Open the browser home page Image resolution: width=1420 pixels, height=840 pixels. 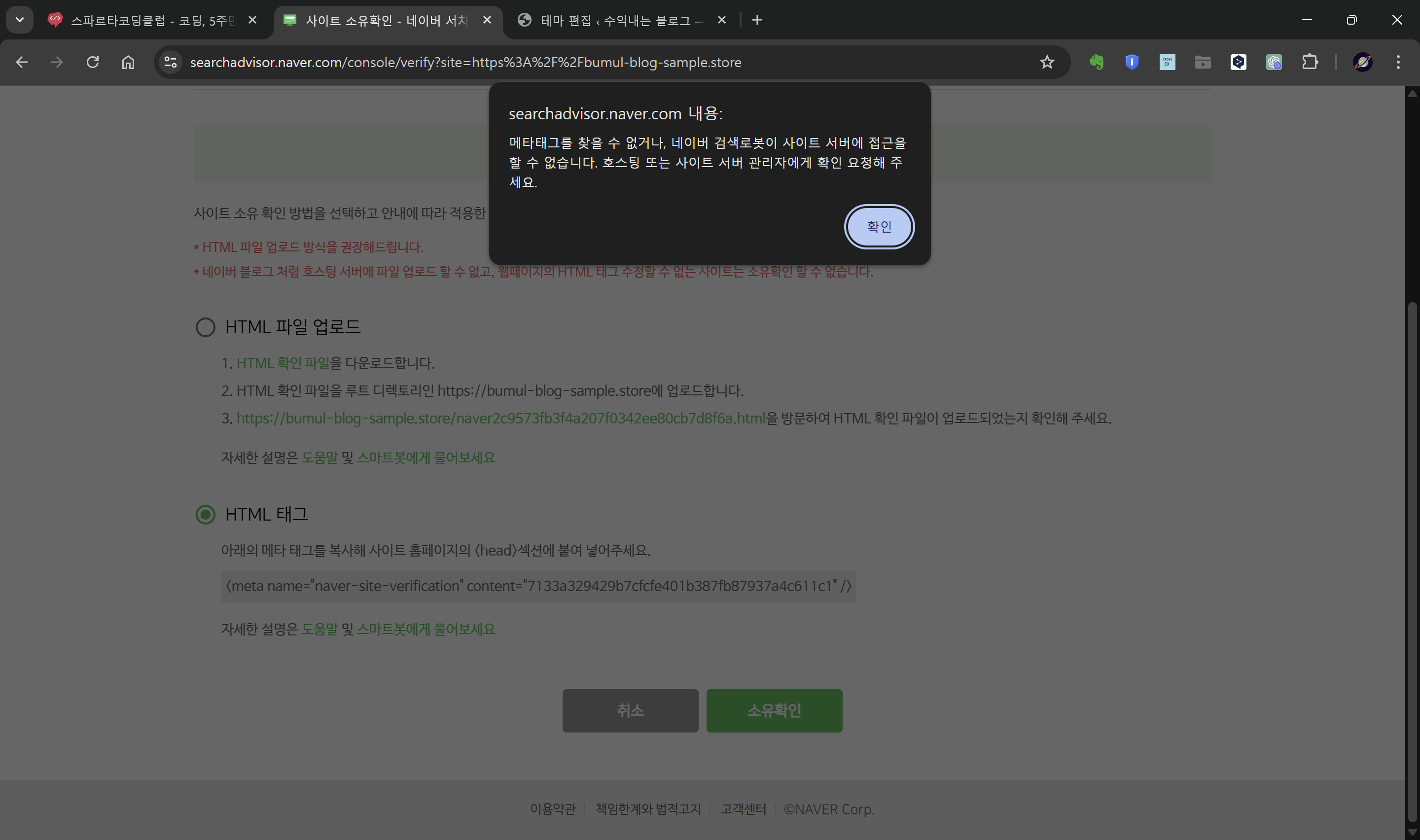(129, 62)
